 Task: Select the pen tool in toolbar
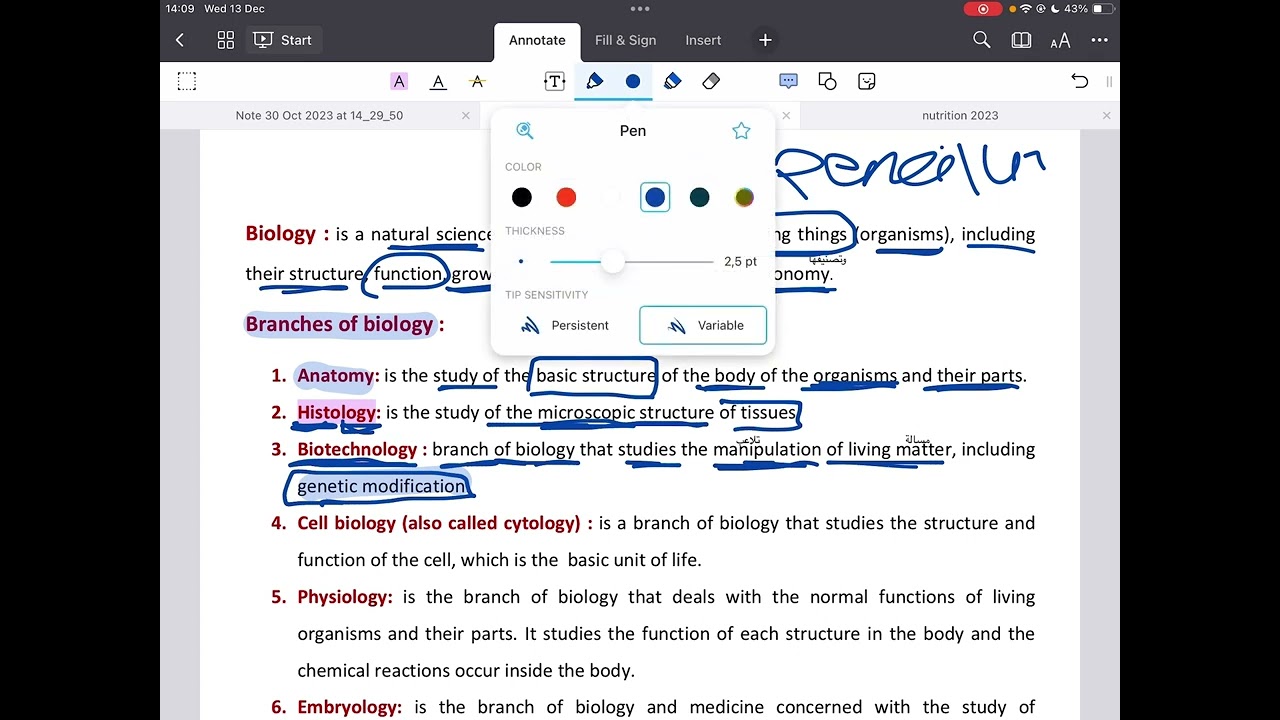pyautogui.click(x=594, y=81)
